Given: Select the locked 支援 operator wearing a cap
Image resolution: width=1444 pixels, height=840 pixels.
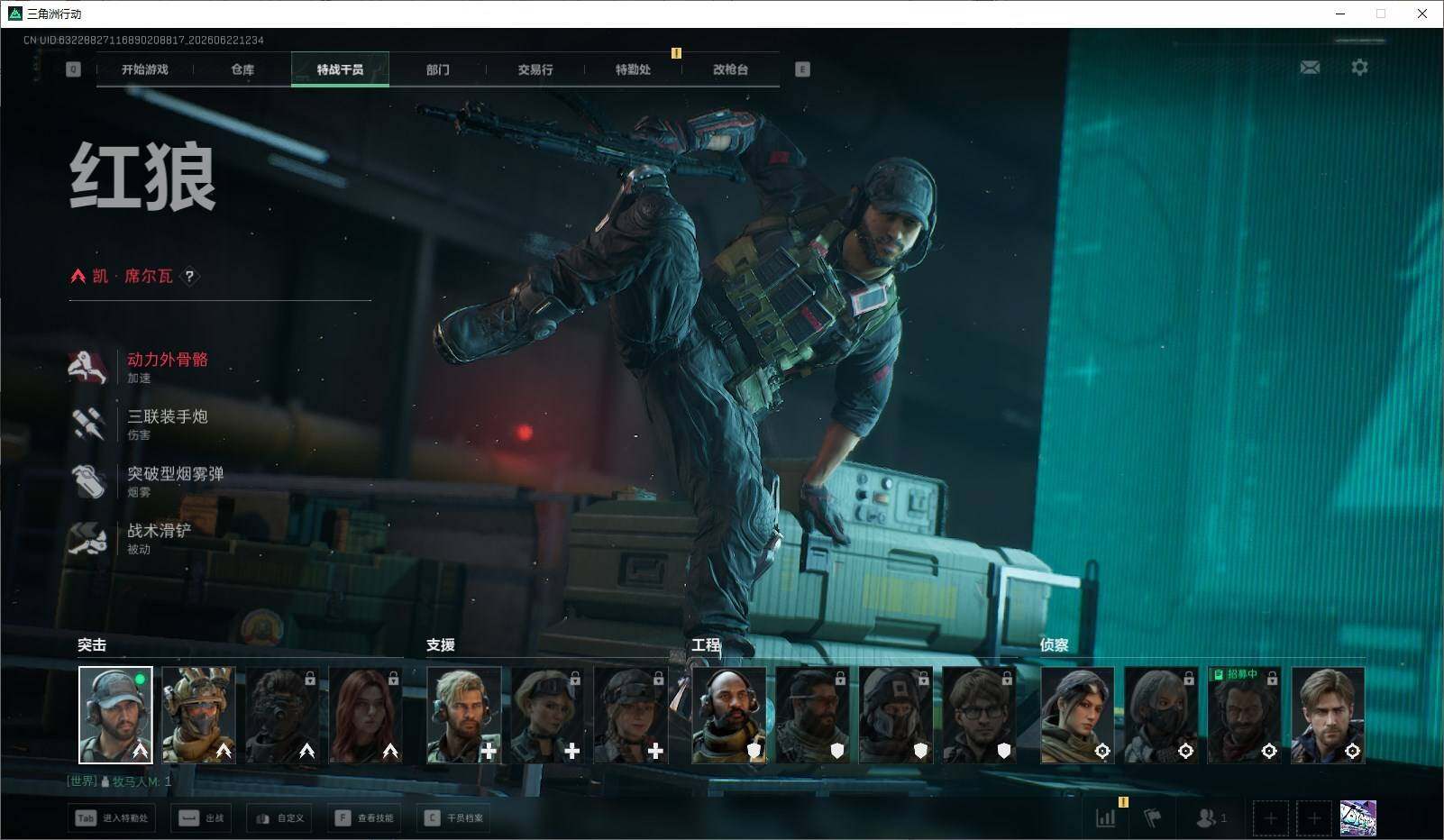Looking at the screenshot, I should point(630,715).
